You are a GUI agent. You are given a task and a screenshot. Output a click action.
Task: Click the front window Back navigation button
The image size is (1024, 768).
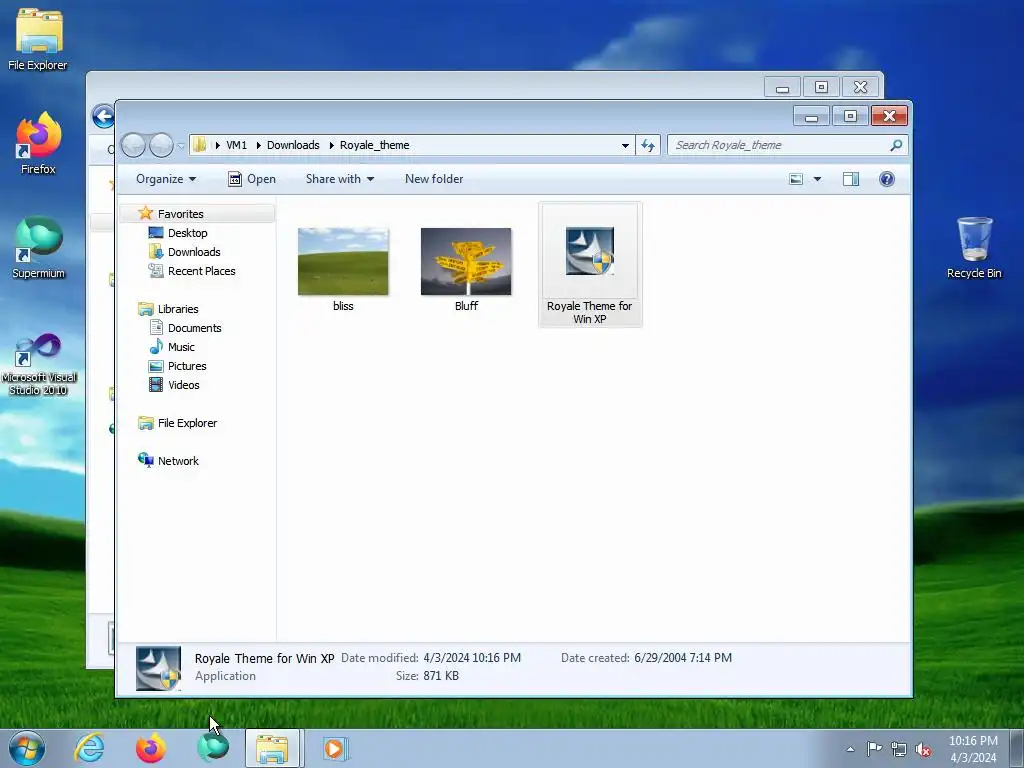[133, 145]
